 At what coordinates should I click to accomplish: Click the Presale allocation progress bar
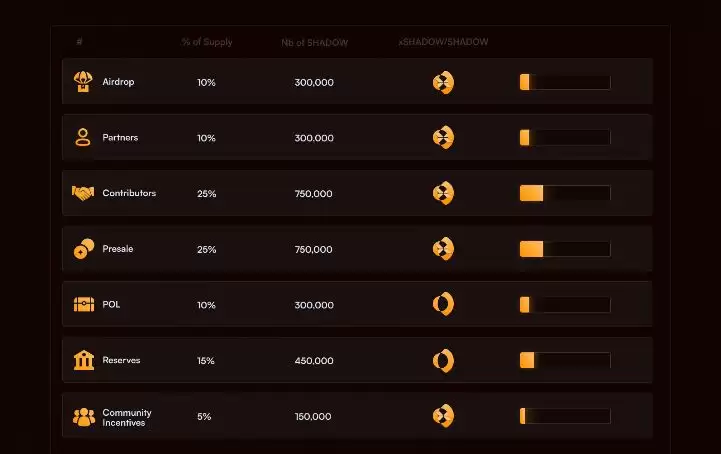pyautogui.click(x=564, y=249)
